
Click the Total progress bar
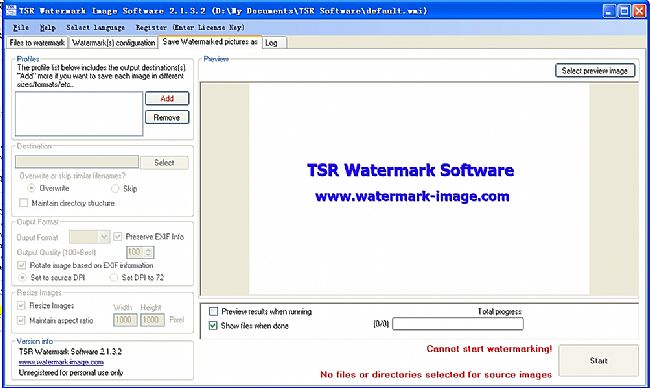pyautogui.click(x=458, y=324)
